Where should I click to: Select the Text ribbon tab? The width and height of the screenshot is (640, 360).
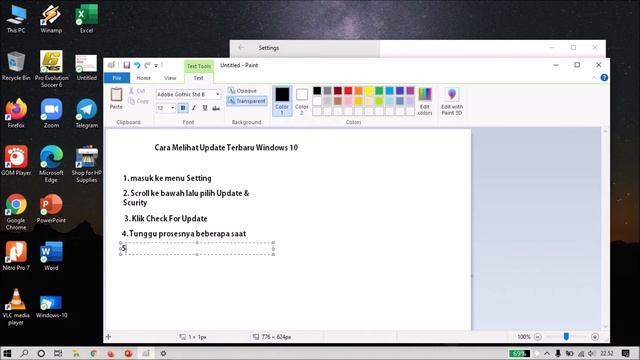[x=198, y=78]
